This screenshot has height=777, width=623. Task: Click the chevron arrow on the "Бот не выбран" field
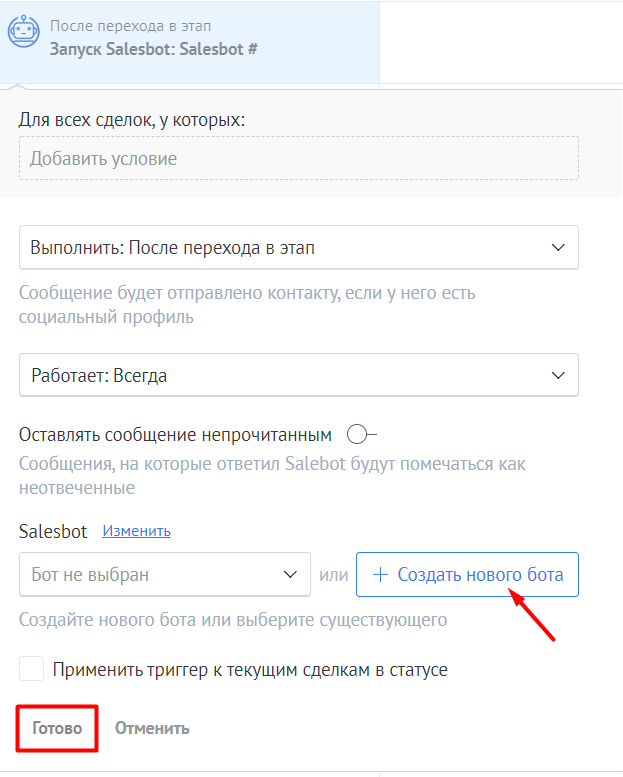coord(290,575)
